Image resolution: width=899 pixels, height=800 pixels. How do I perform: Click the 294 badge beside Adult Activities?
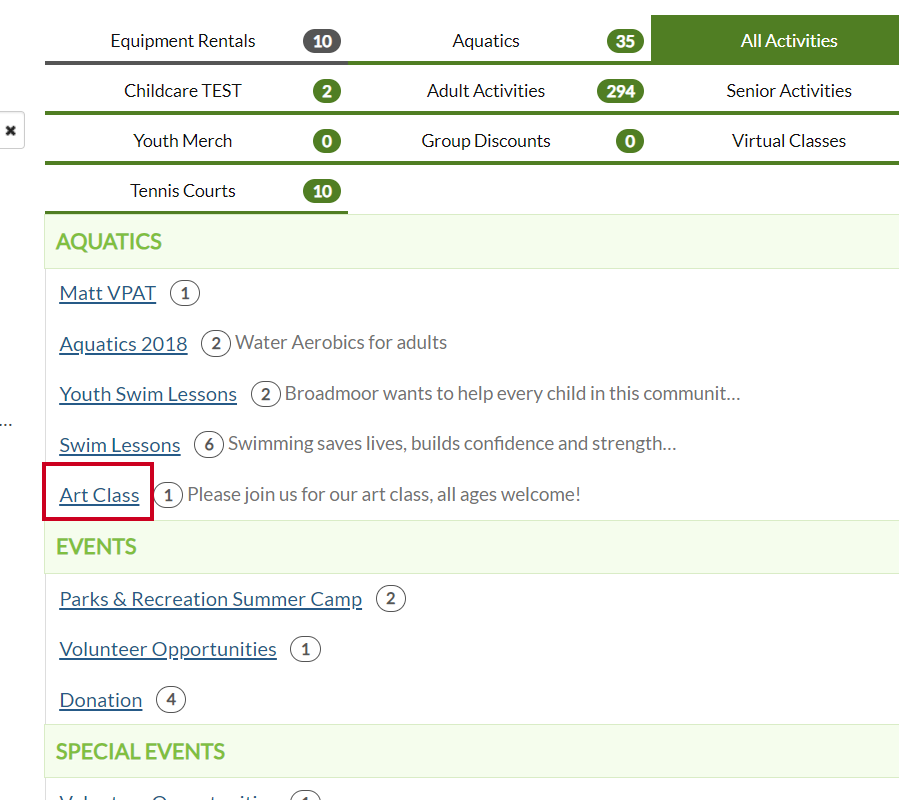pos(620,91)
